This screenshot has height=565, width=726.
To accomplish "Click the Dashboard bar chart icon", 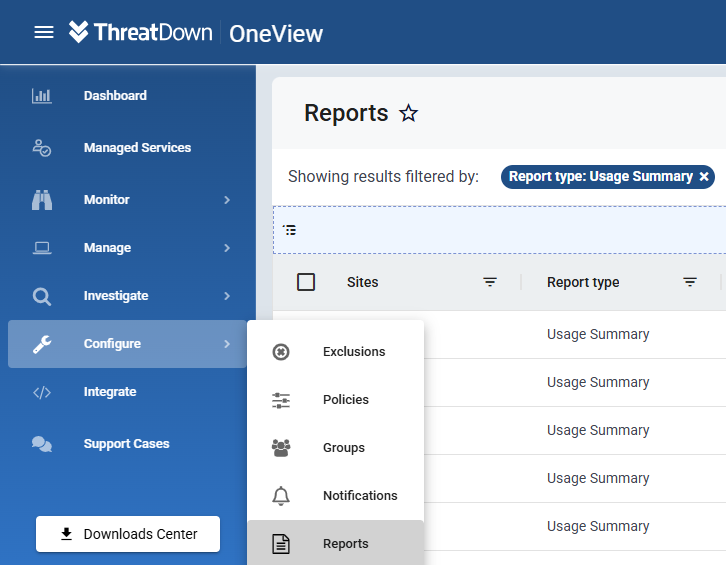I will tap(42, 96).
